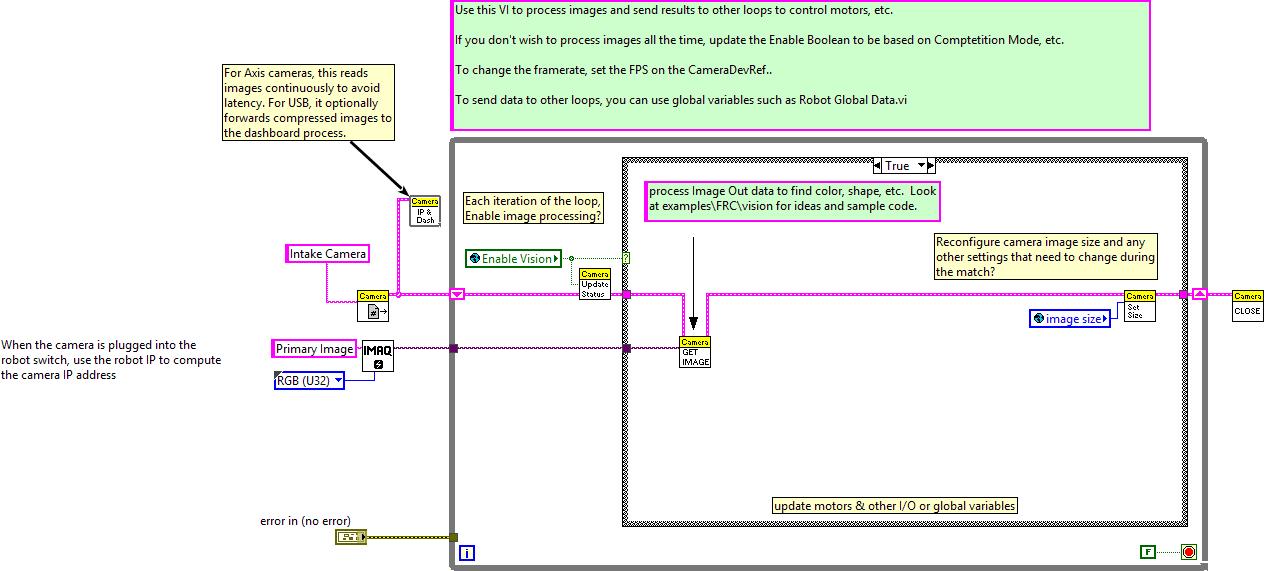
Task: Click the Camera IP & Dash VI icon
Action: [424, 211]
